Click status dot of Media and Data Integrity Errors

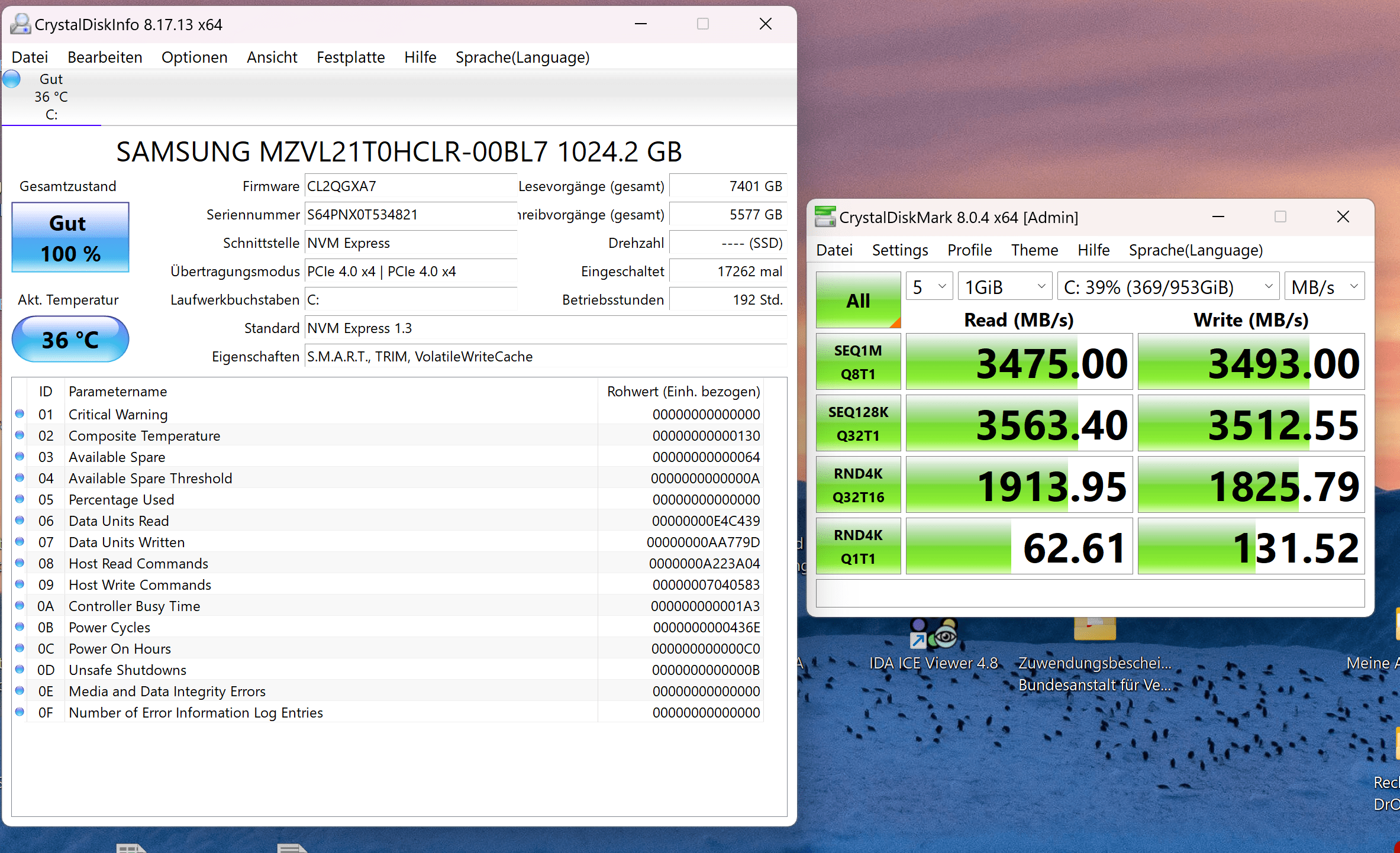click(20, 691)
